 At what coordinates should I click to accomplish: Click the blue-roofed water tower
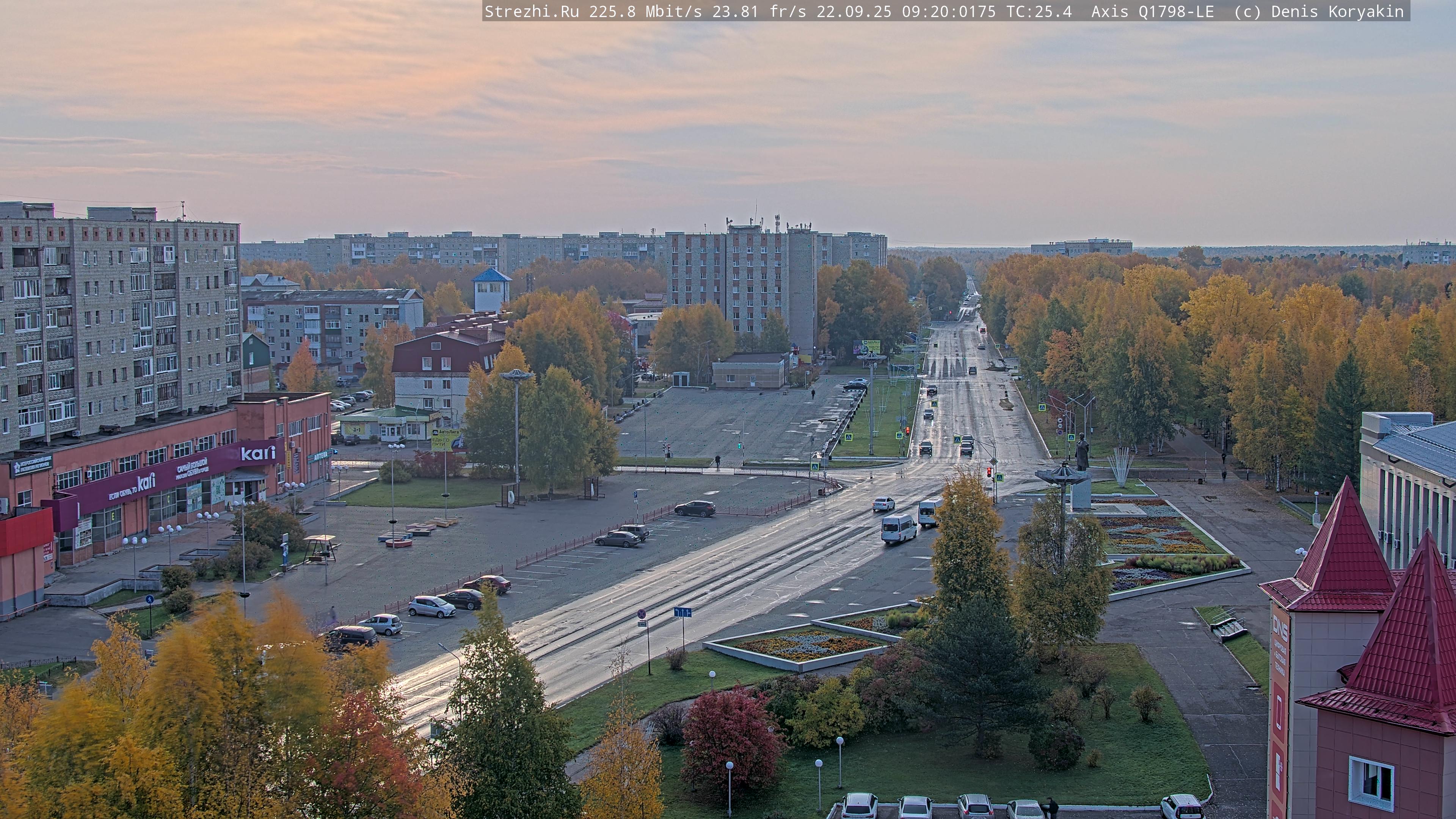tap(491, 290)
